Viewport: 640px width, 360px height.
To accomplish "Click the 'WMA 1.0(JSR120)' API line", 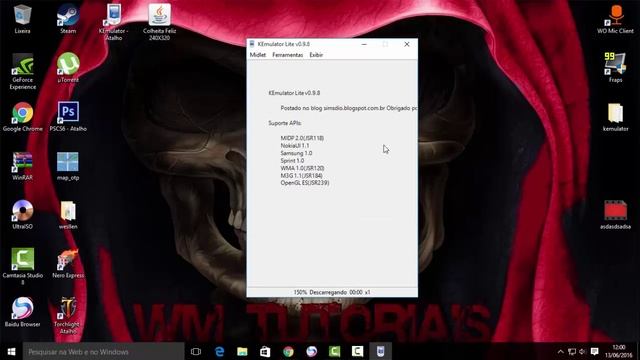I will pos(302,168).
